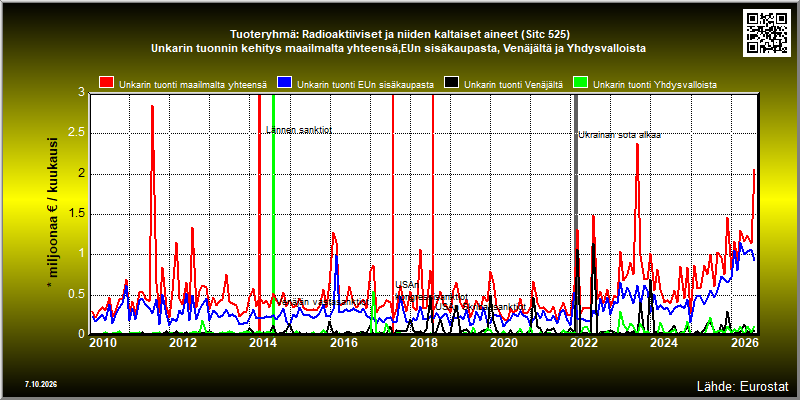This screenshot has width=800, height=400.
Task: Click the green vertical marker line near 2014
Action: (273, 214)
